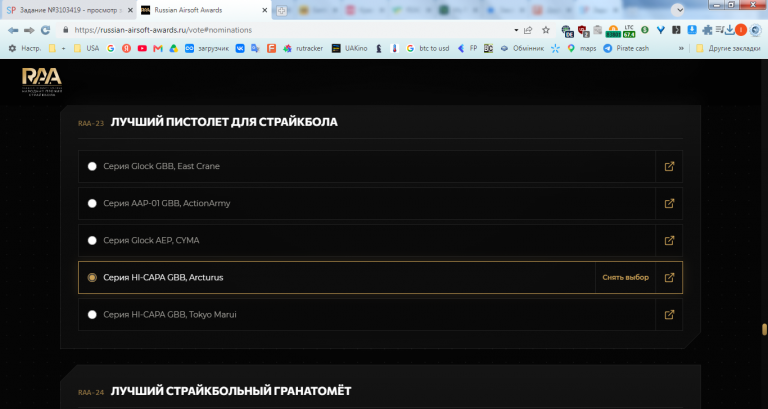Click the orange profile avatar
Image resolution: width=768 pixels, height=409 pixels.
tap(741, 30)
